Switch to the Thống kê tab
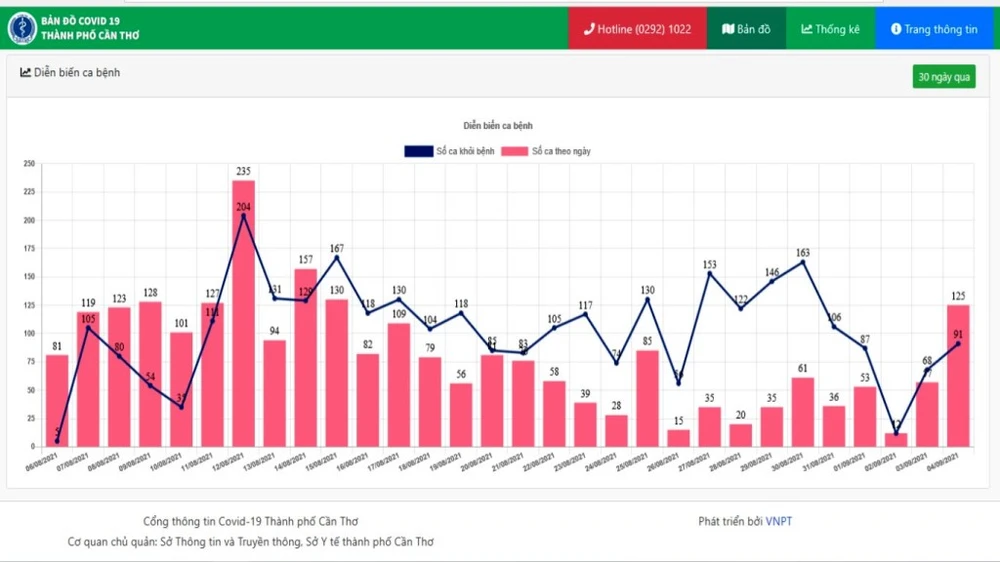This screenshot has height=562, width=1000. pos(830,29)
